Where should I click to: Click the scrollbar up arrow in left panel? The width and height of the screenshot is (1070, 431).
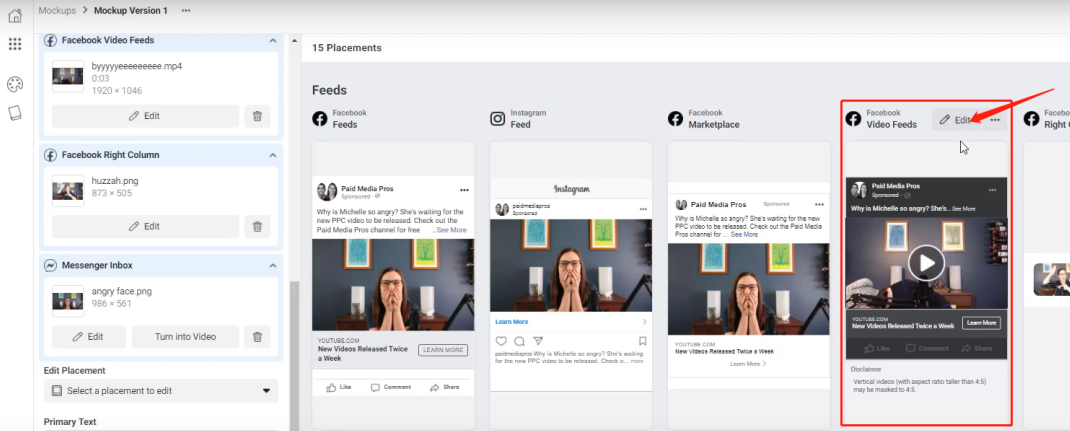click(295, 40)
